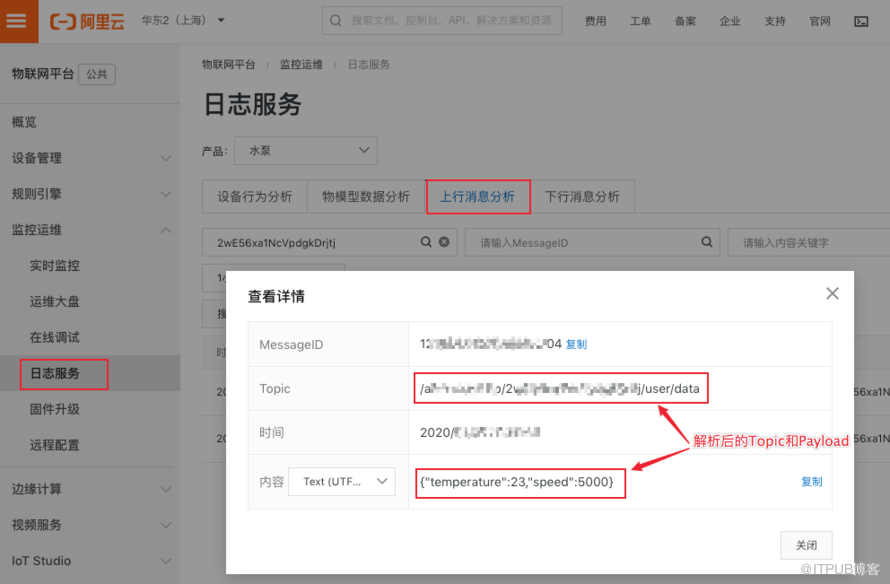Select the 物模型数据分析 tab
Viewport: 890px width, 584px height.
pyautogui.click(x=365, y=197)
